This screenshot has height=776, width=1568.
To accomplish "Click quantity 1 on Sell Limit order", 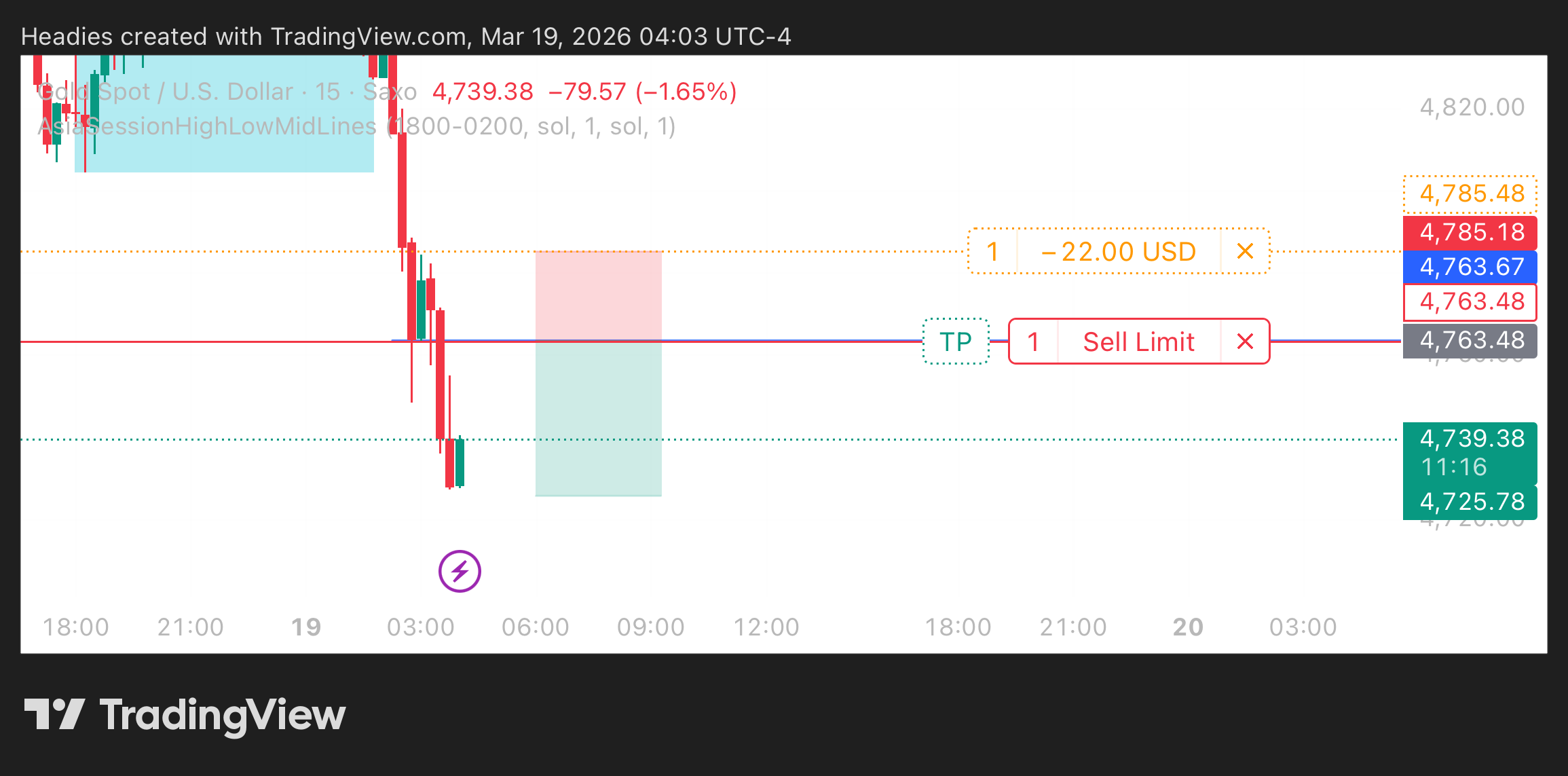I will (1033, 341).
